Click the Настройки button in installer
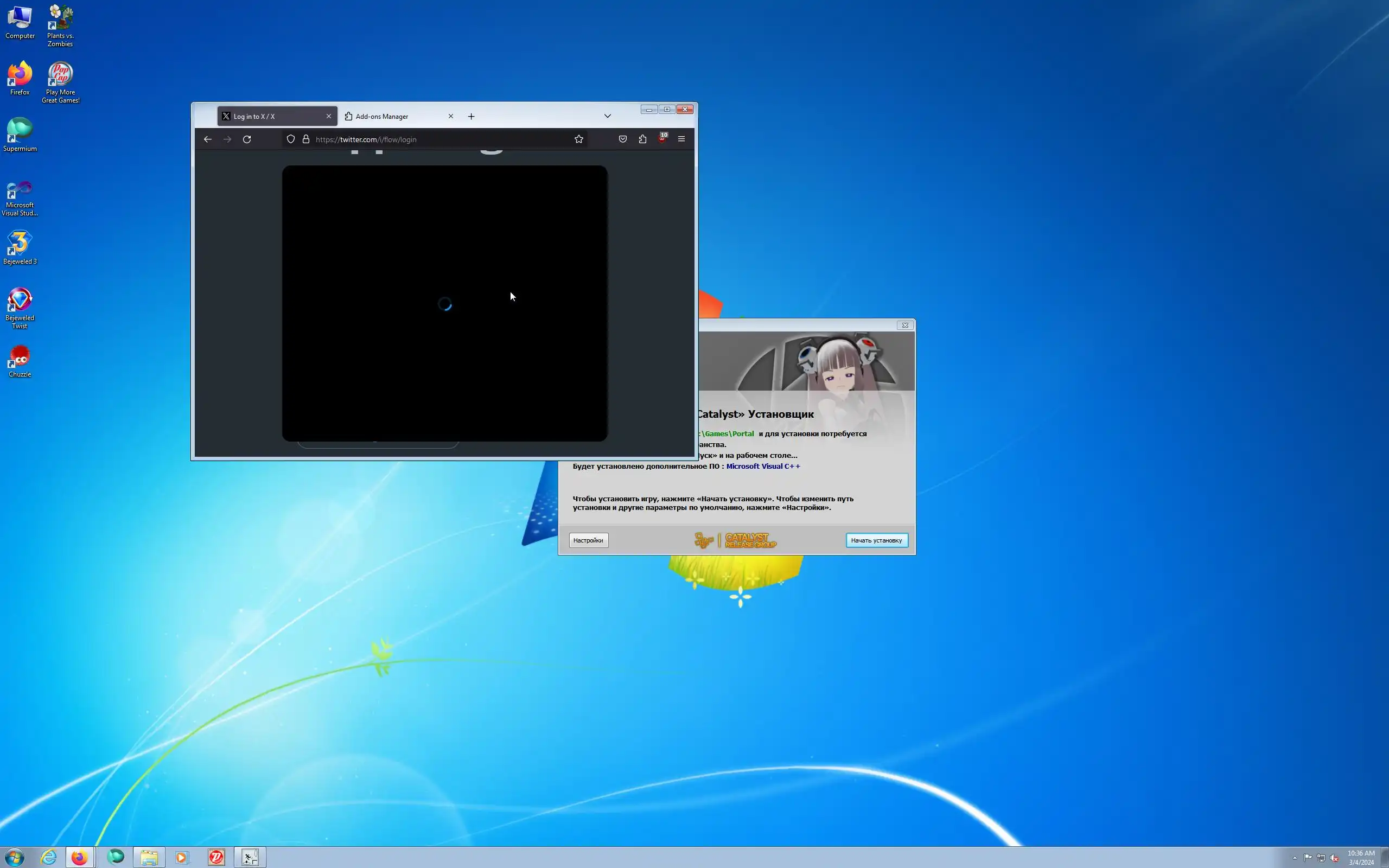The width and height of the screenshot is (1389, 868). coord(588,540)
